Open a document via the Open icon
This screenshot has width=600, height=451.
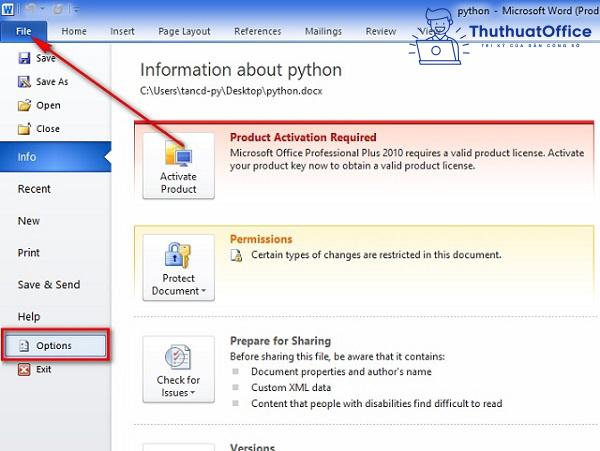click(24, 105)
